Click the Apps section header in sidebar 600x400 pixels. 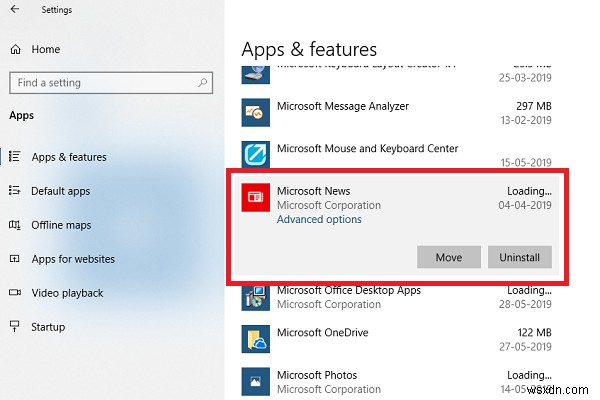coord(21,116)
